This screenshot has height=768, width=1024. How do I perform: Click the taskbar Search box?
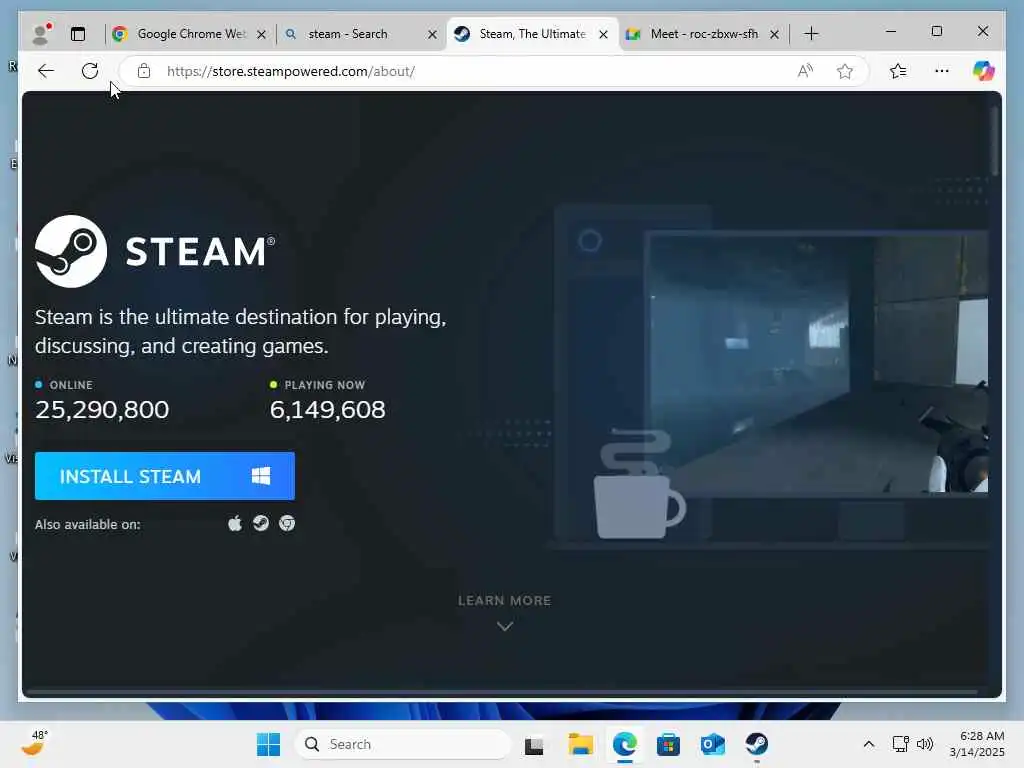[402, 744]
